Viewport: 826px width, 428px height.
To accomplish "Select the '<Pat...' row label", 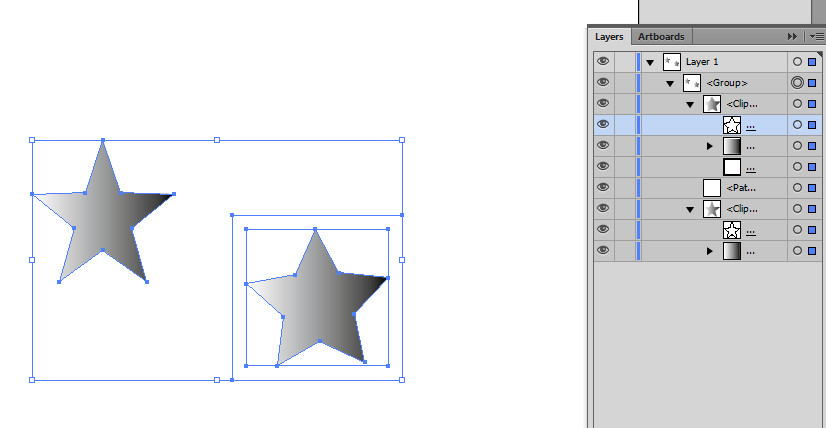I will pyautogui.click(x=742, y=188).
